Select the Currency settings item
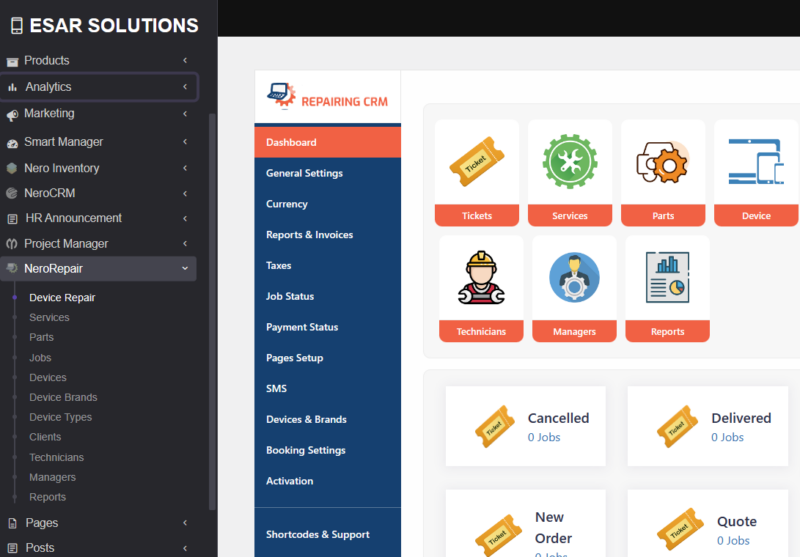The image size is (800, 557). (x=328, y=204)
